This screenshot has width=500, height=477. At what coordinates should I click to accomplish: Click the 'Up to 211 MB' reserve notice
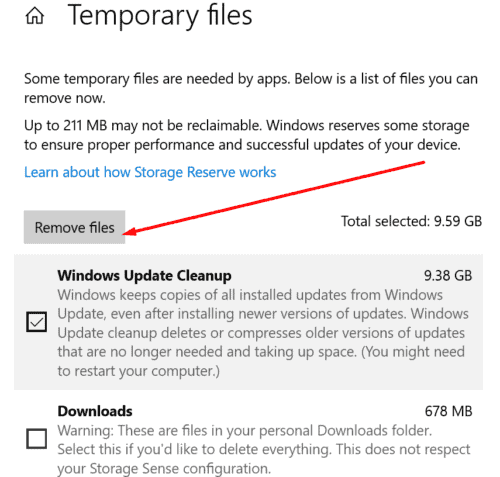[247, 135]
